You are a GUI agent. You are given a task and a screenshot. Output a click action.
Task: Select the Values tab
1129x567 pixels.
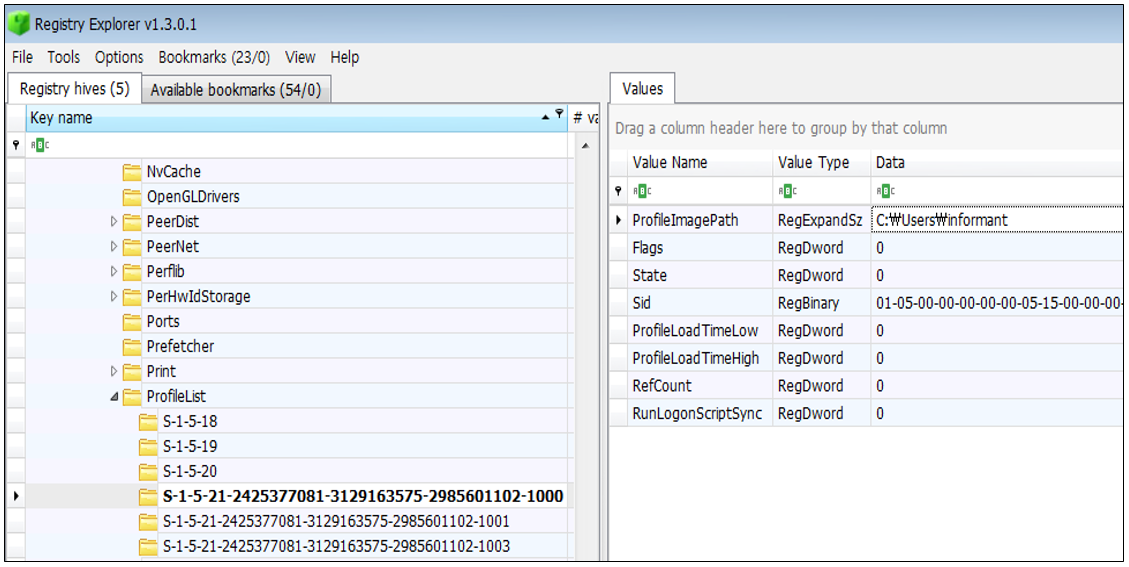[642, 89]
